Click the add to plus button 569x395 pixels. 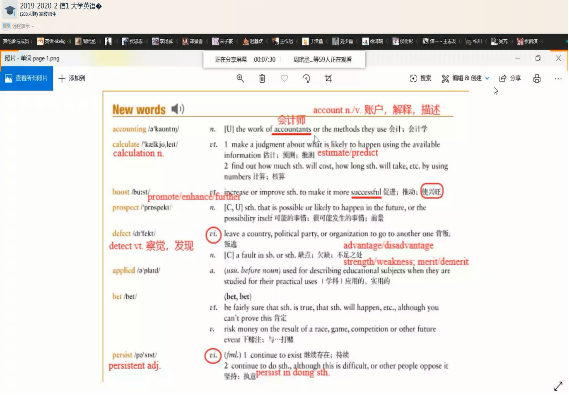tap(72, 78)
